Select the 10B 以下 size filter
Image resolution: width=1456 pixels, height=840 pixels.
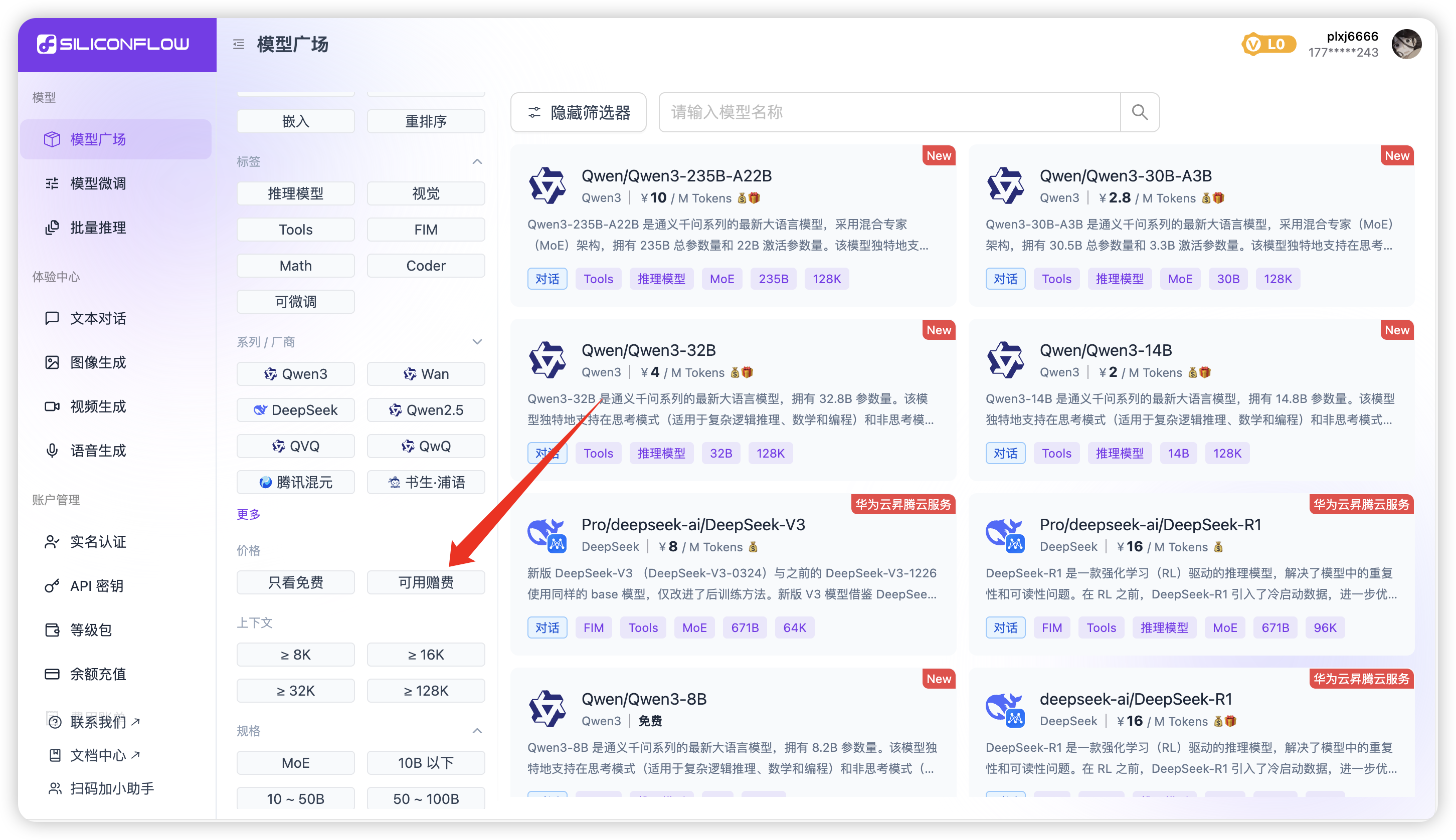[426, 763]
